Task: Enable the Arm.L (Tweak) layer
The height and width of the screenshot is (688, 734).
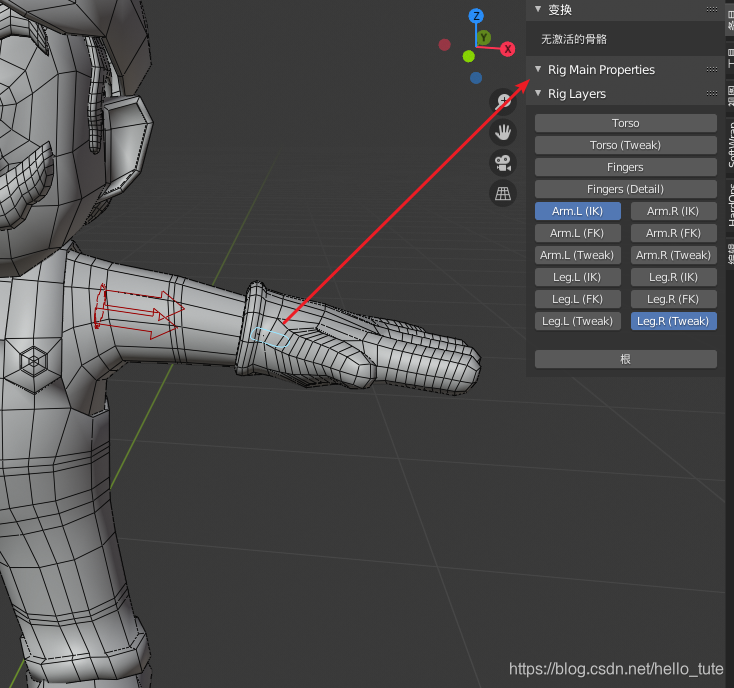Action: pyautogui.click(x=578, y=255)
